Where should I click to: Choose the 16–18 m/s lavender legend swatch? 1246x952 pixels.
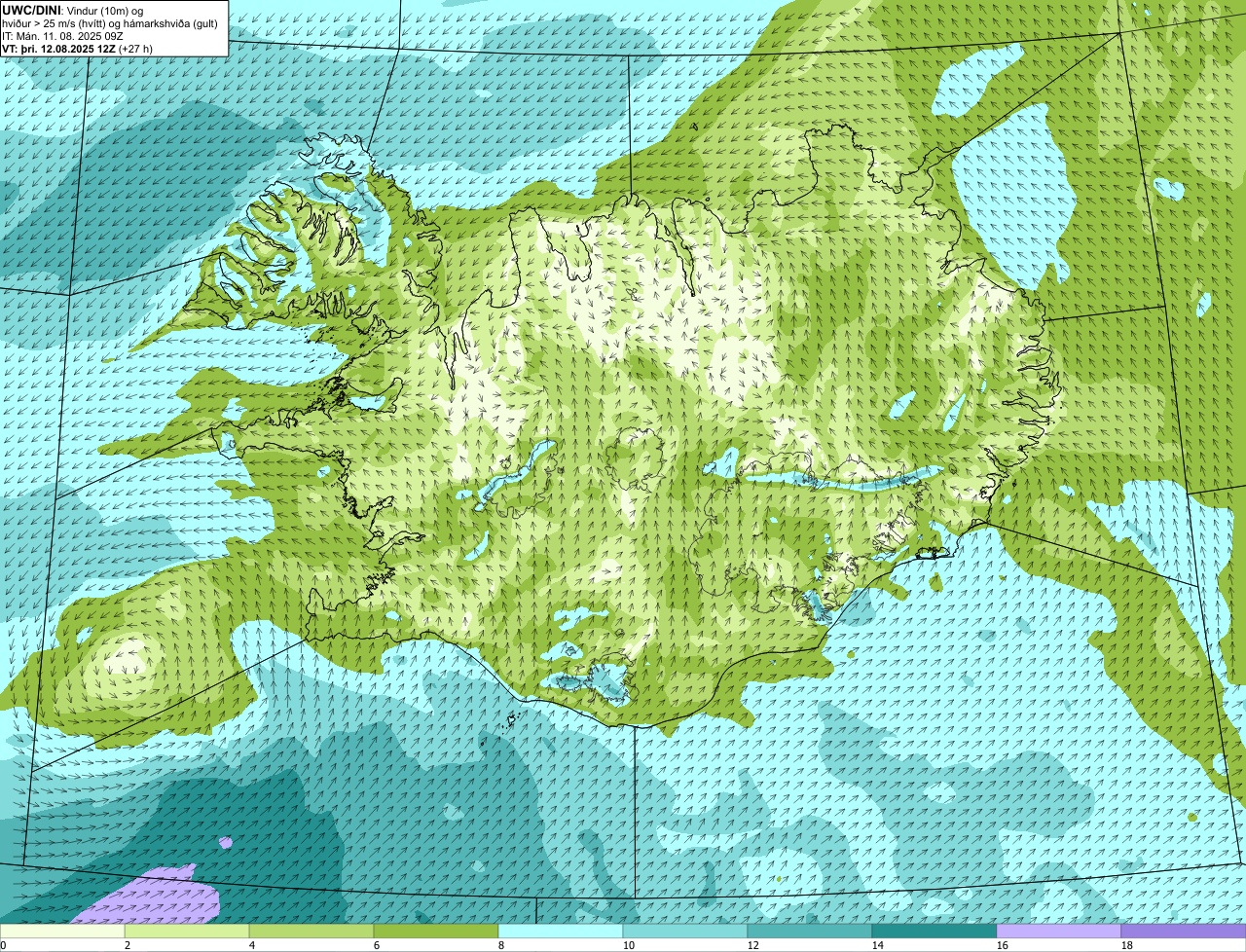click(1059, 932)
